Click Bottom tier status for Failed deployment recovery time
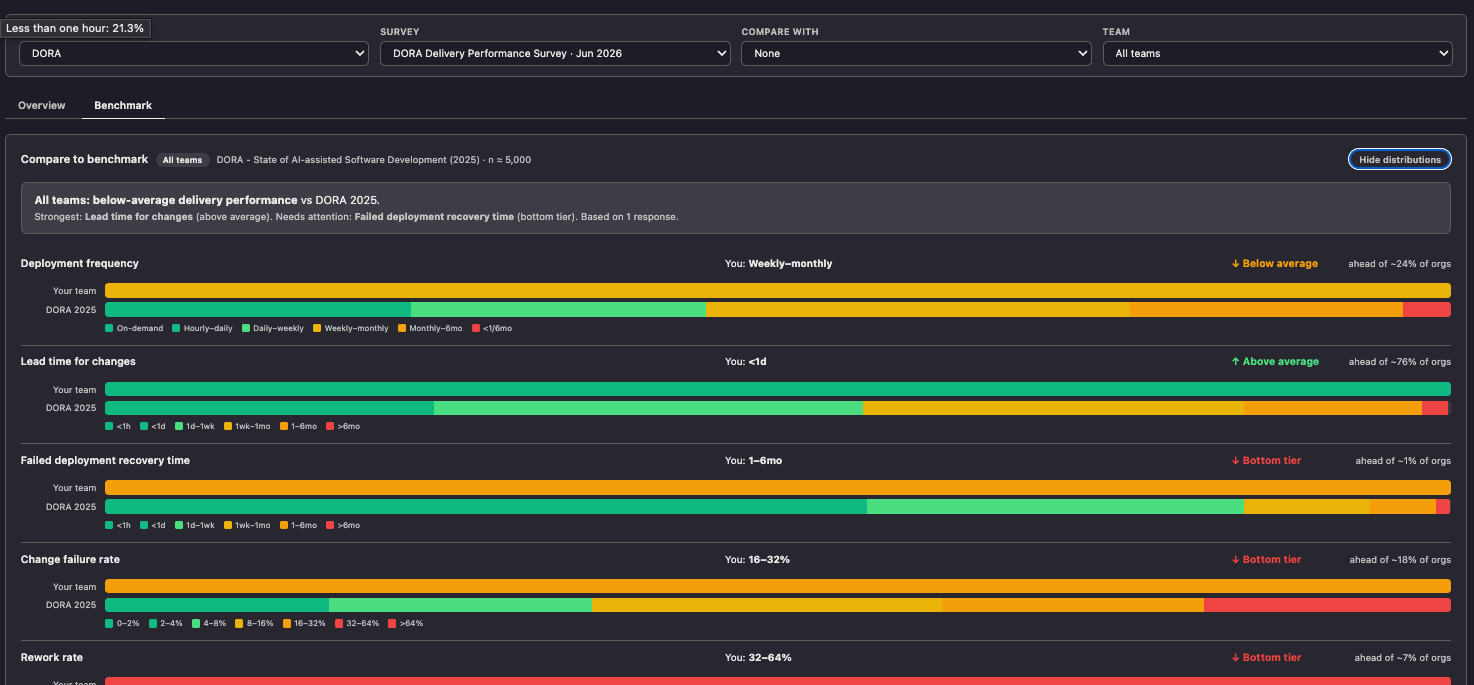Screen dimensions: 1474x685 (1266, 460)
